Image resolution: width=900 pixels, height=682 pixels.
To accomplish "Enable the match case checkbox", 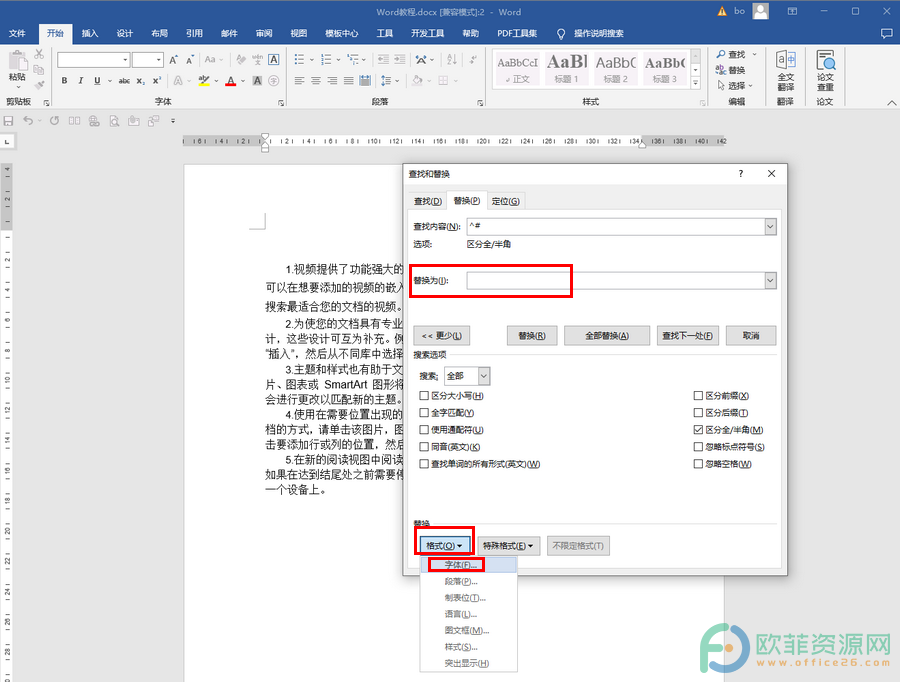I will click(x=424, y=396).
